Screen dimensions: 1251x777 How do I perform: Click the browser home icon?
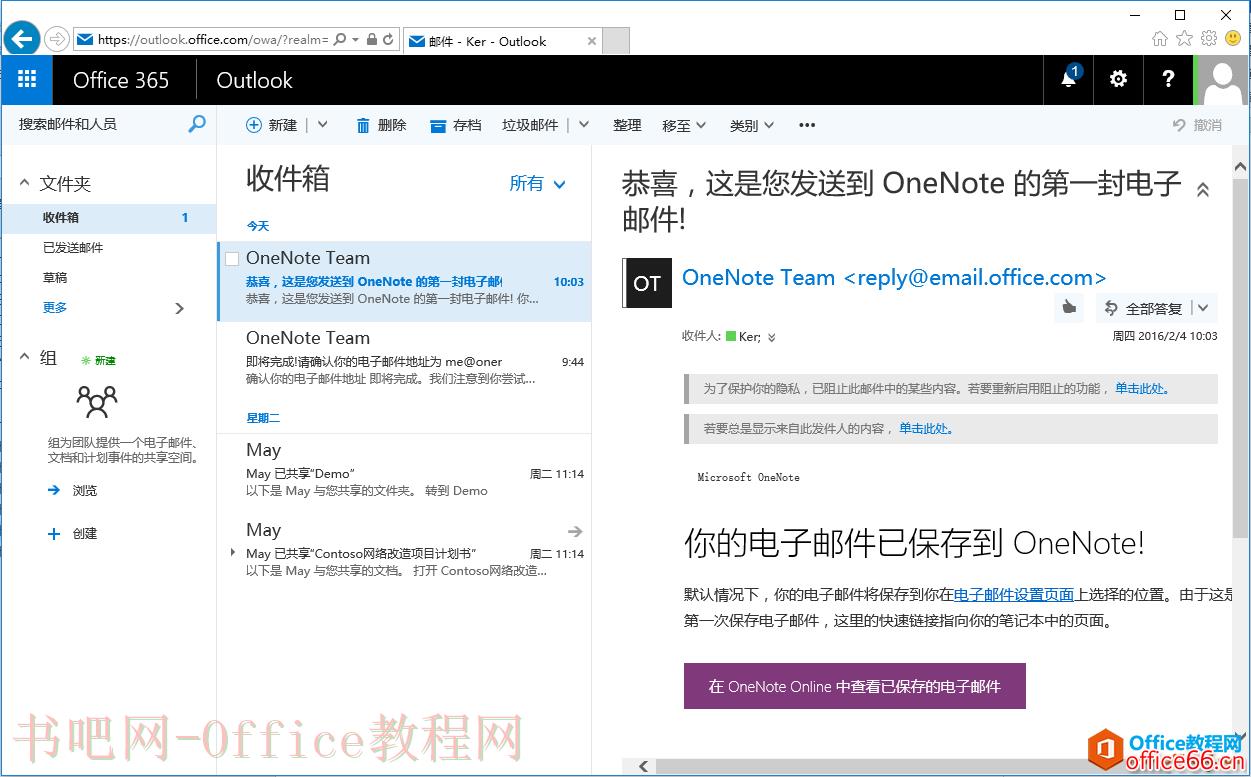[1160, 39]
